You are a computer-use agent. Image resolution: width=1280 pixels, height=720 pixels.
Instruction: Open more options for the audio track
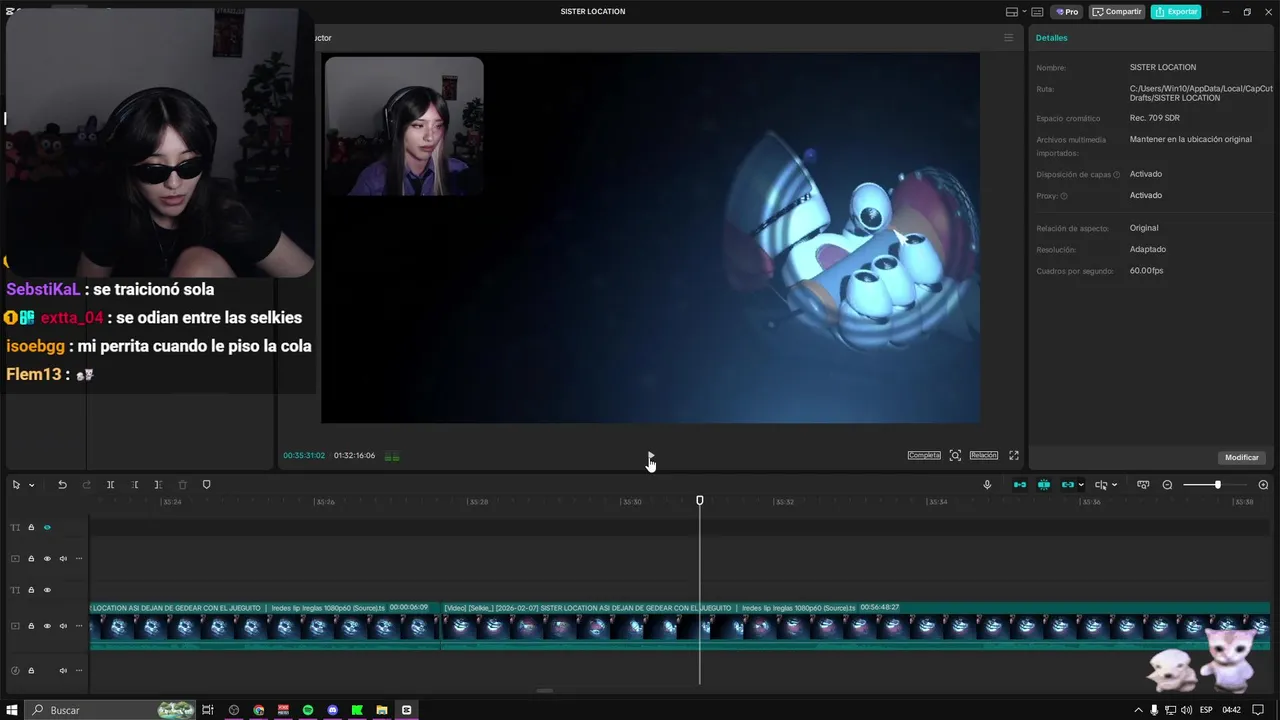pyautogui.click(x=79, y=670)
